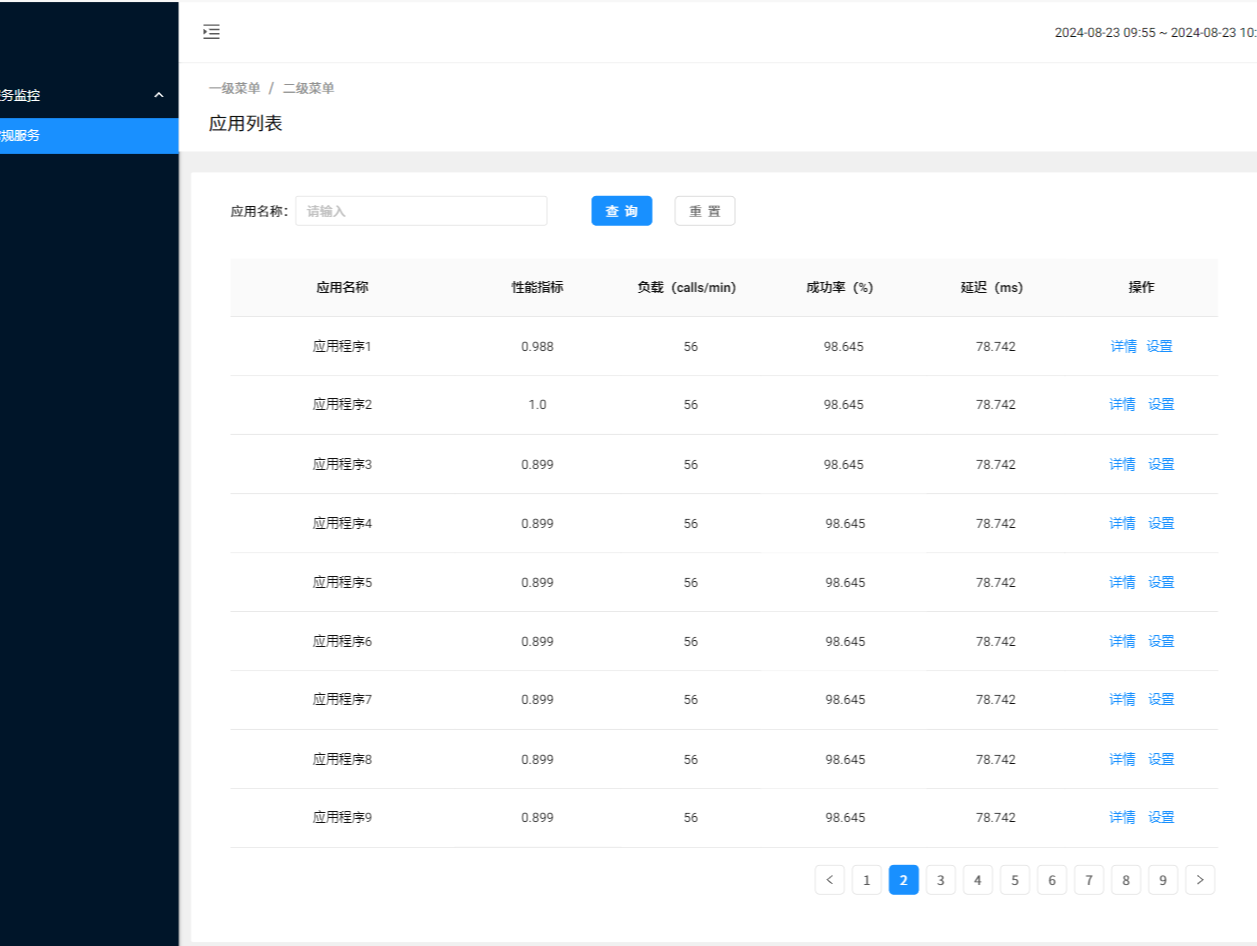Viewport: 1257px width, 946px height.
Task: Select page 5 in pagination
Action: point(1014,879)
